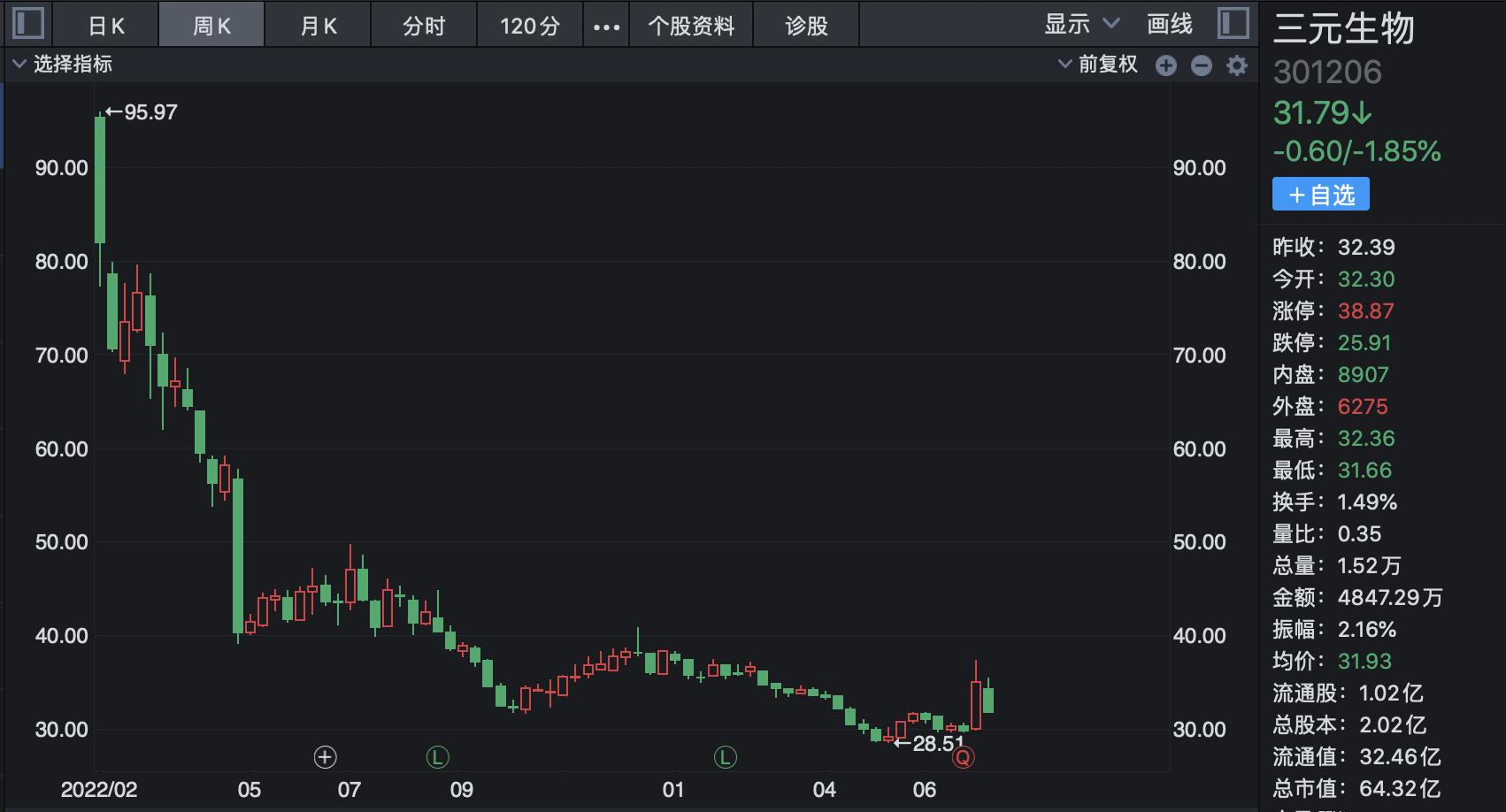Screen dimensions: 1506x812
Task: Collapse the left sidebar using the top-left panel icon
Action: pyautogui.click(x=28, y=24)
